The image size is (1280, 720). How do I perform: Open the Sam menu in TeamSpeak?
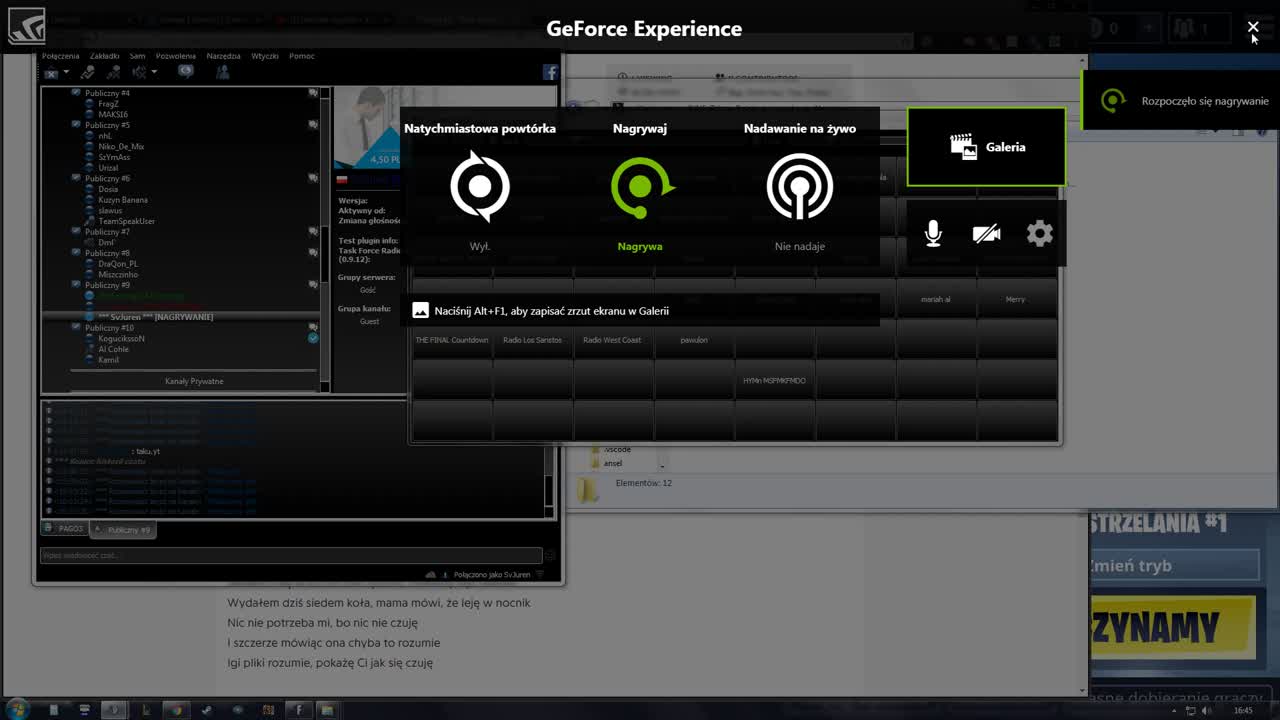click(137, 56)
